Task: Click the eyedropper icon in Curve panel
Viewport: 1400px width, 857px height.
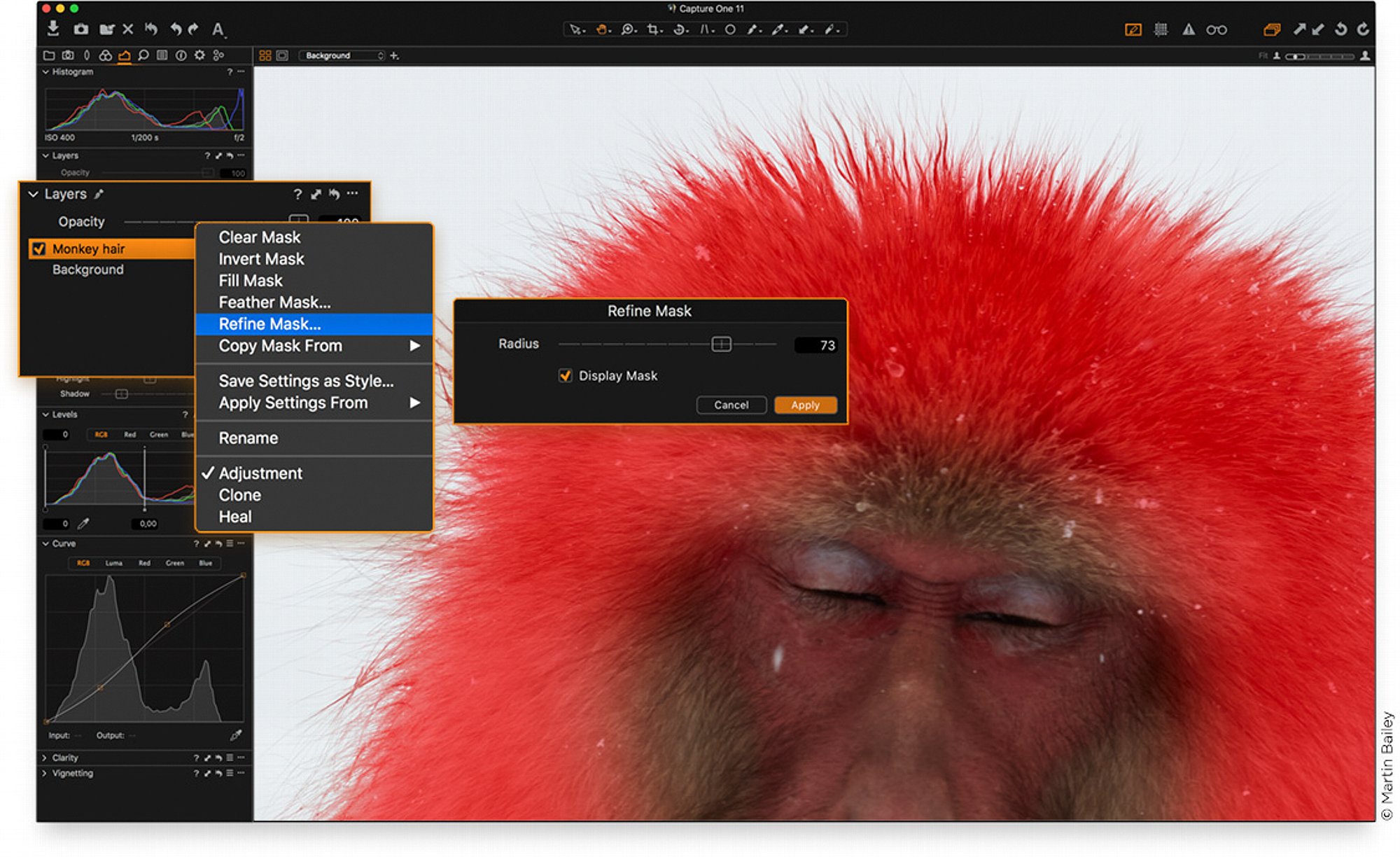Action: [x=236, y=735]
